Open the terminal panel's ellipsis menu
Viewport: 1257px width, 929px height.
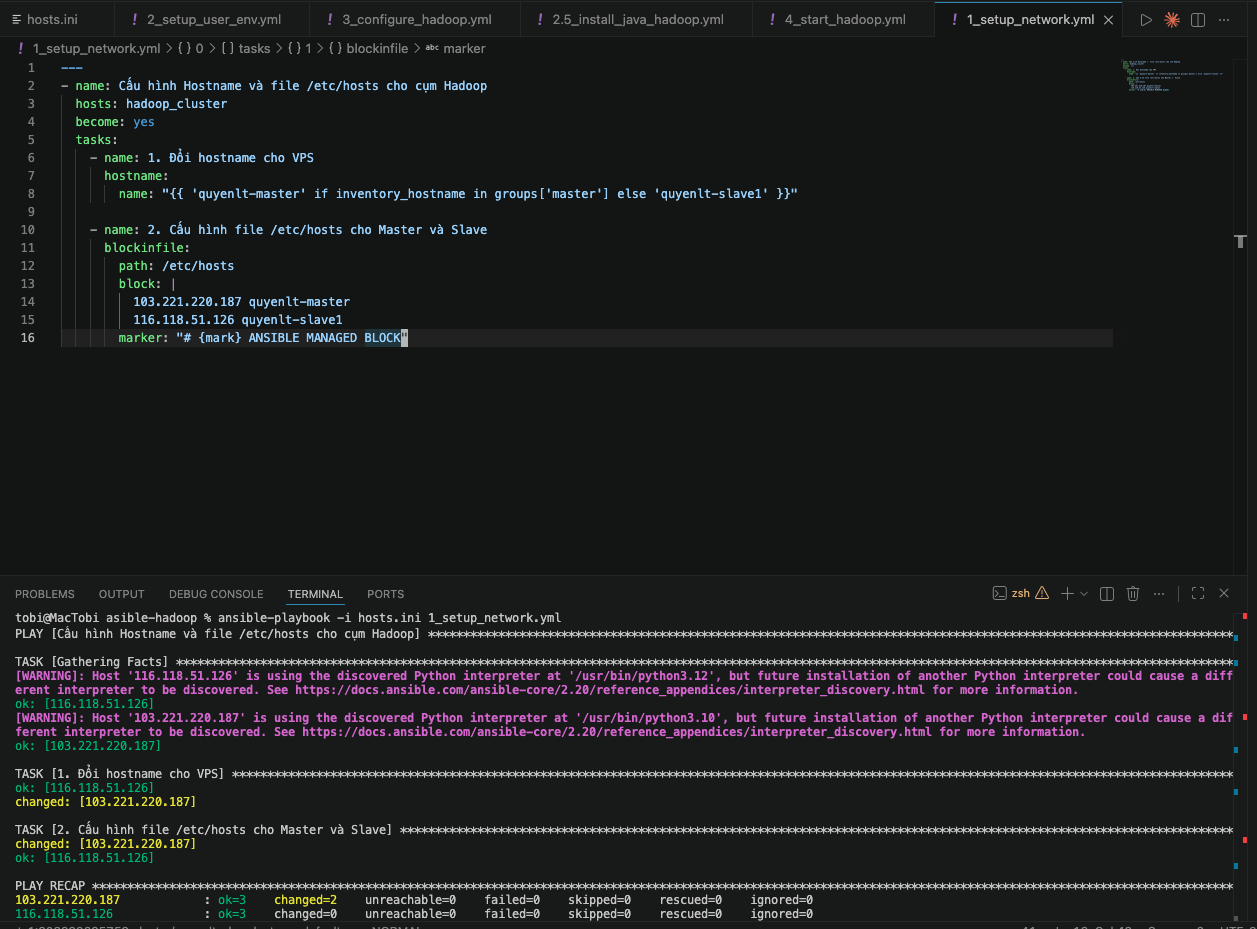click(x=1160, y=594)
